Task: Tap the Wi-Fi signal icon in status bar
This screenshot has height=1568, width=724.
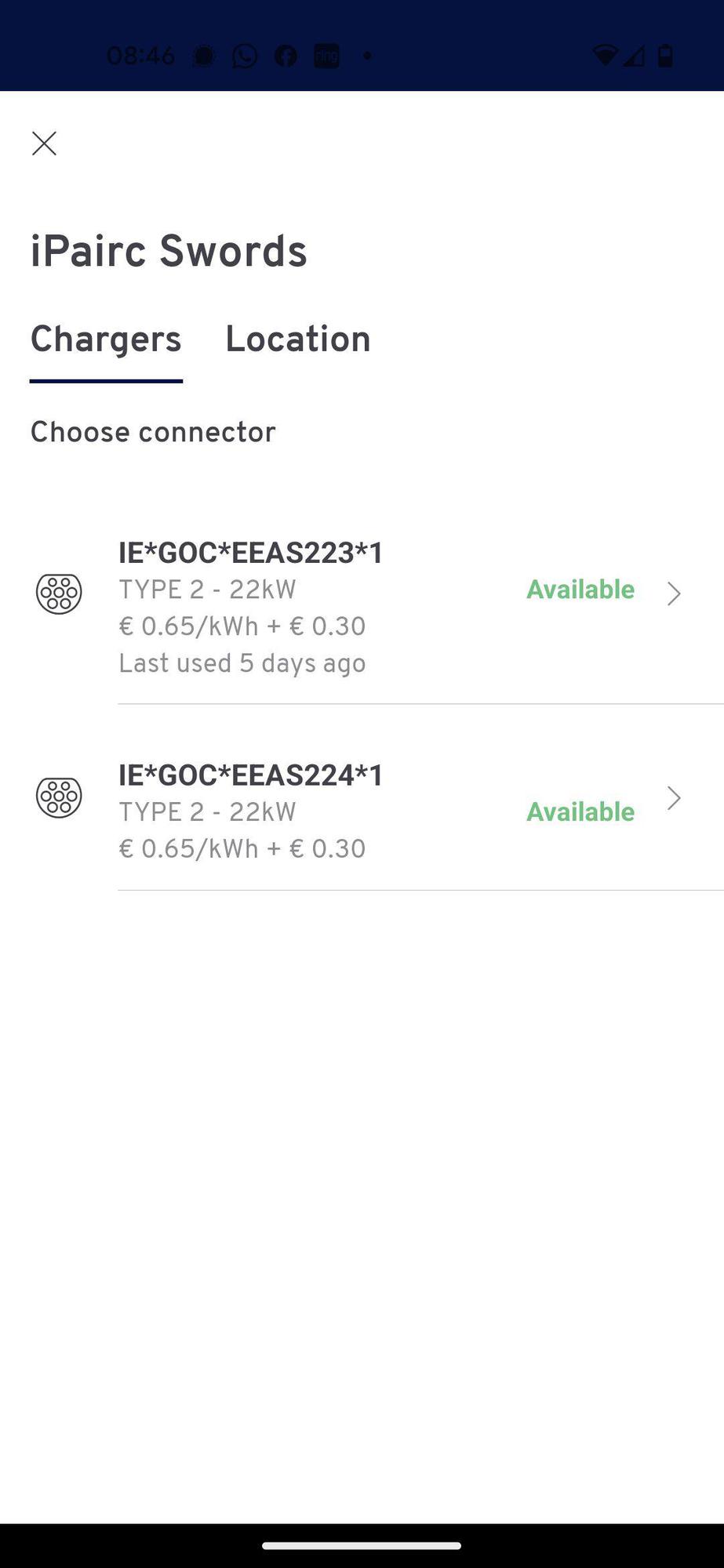Action: click(x=605, y=55)
